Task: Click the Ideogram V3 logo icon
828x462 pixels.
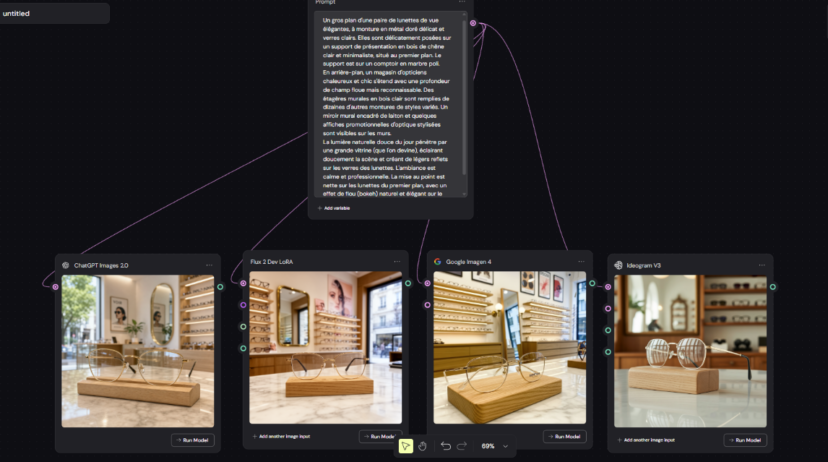Action: pos(618,265)
